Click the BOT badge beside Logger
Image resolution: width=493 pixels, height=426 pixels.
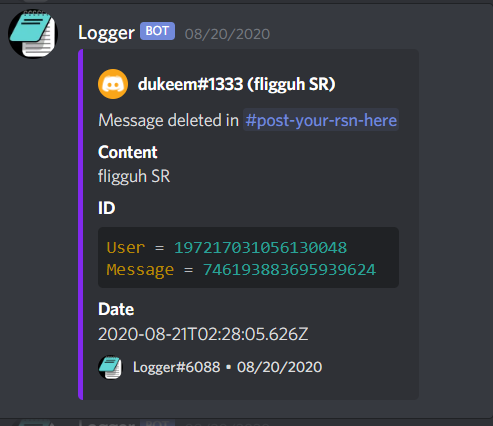157,31
